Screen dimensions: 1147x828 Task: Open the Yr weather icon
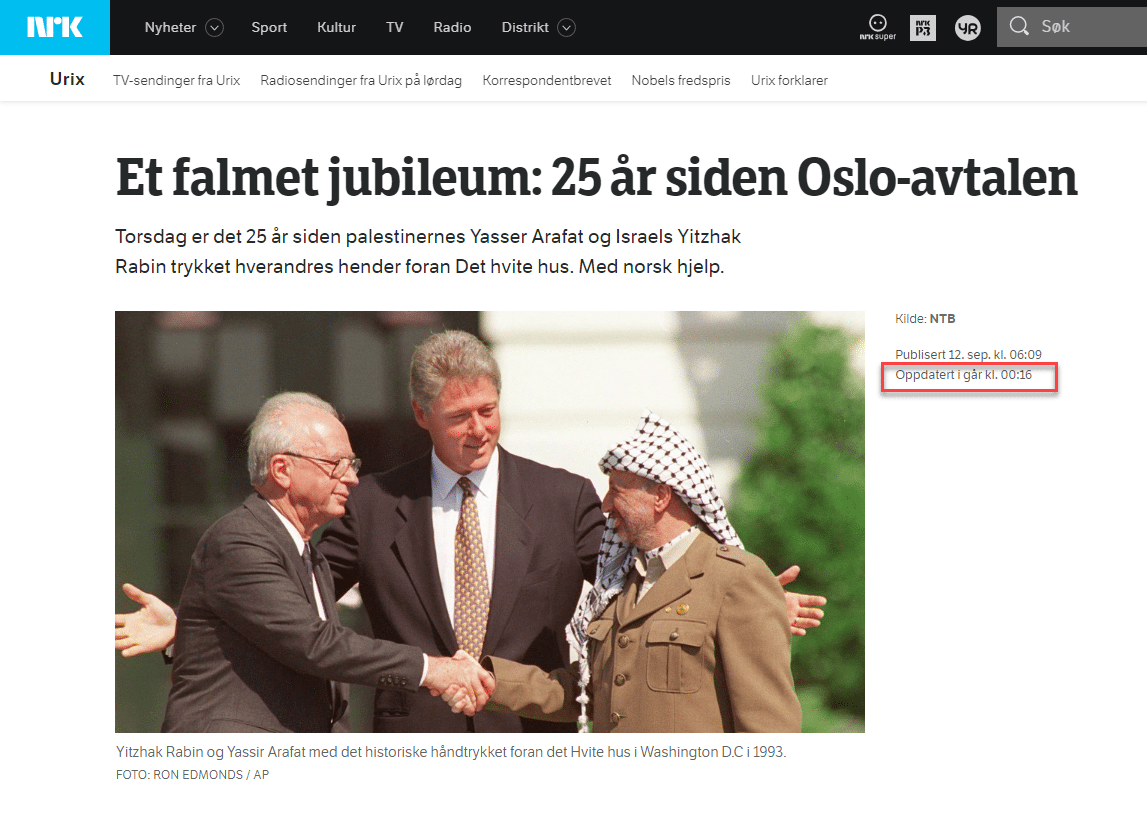point(968,28)
